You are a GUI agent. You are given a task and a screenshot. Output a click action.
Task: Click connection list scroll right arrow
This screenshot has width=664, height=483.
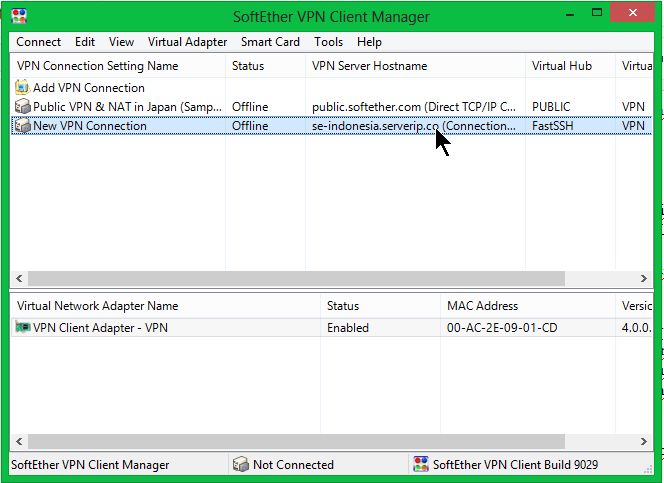point(644,278)
